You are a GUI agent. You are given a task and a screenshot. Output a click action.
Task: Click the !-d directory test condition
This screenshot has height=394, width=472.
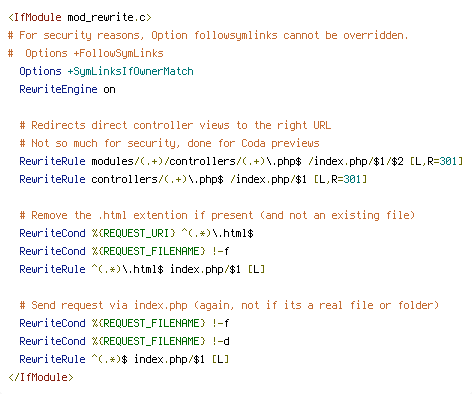tap(221, 341)
